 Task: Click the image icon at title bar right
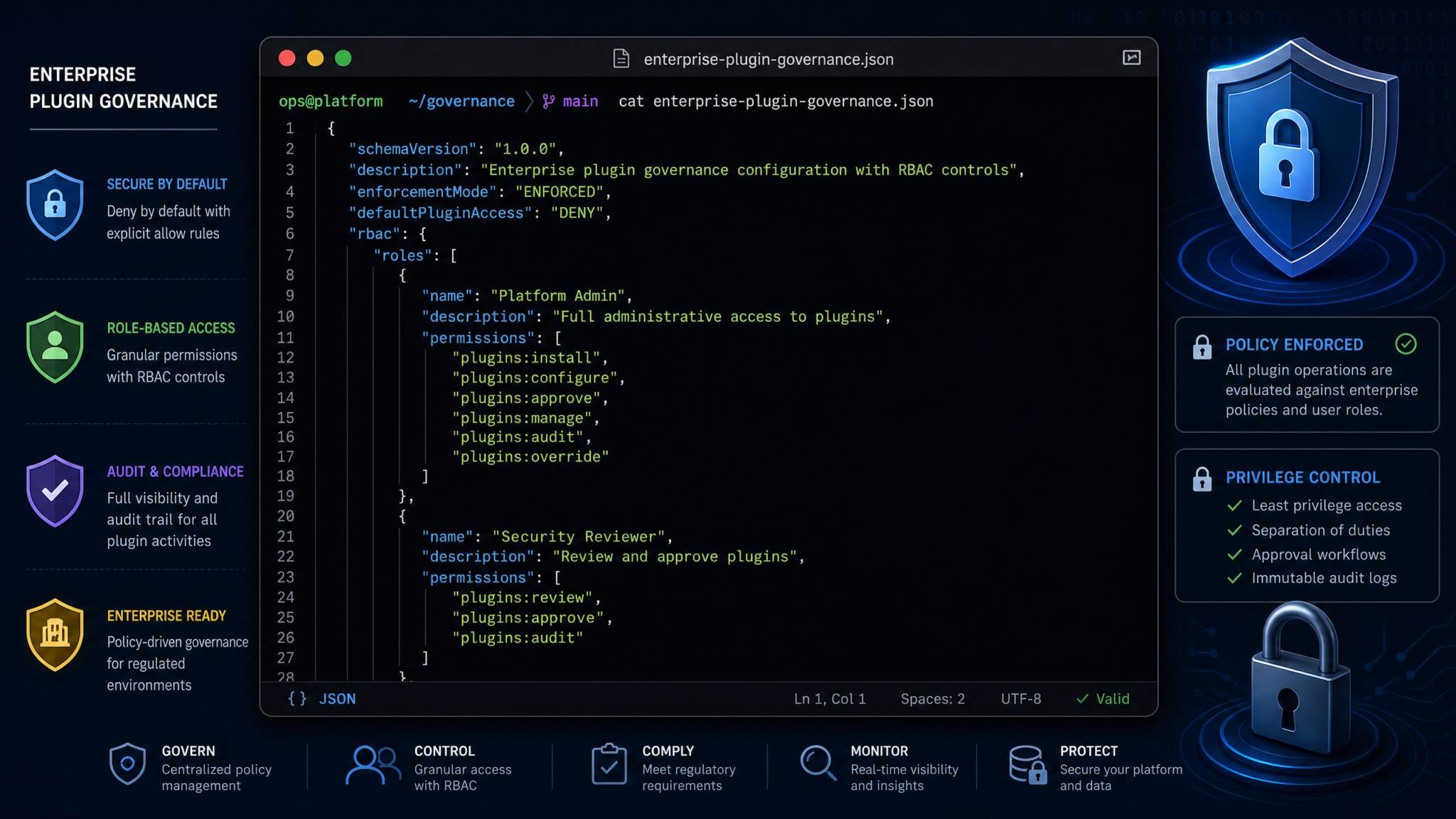tap(1131, 58)
